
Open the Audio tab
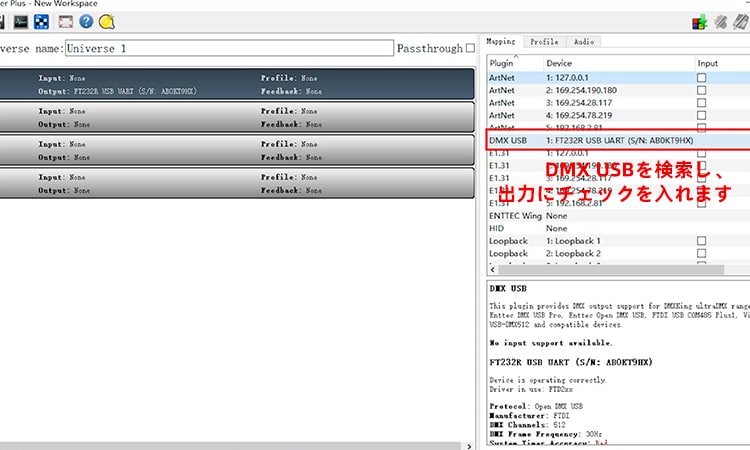(x=584, y=42)
